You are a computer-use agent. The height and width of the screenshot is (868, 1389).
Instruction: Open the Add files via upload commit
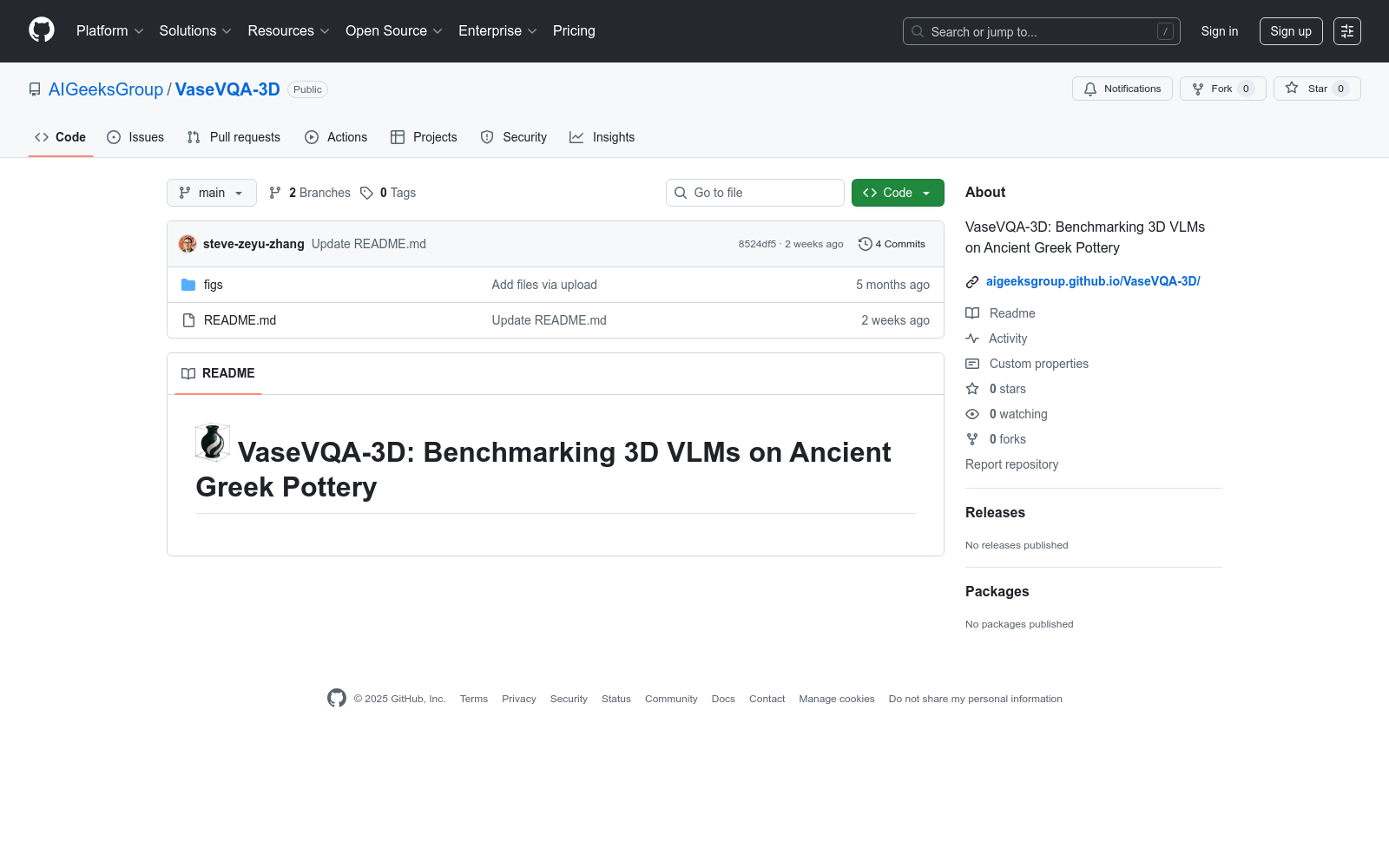[x=544, y=285]
